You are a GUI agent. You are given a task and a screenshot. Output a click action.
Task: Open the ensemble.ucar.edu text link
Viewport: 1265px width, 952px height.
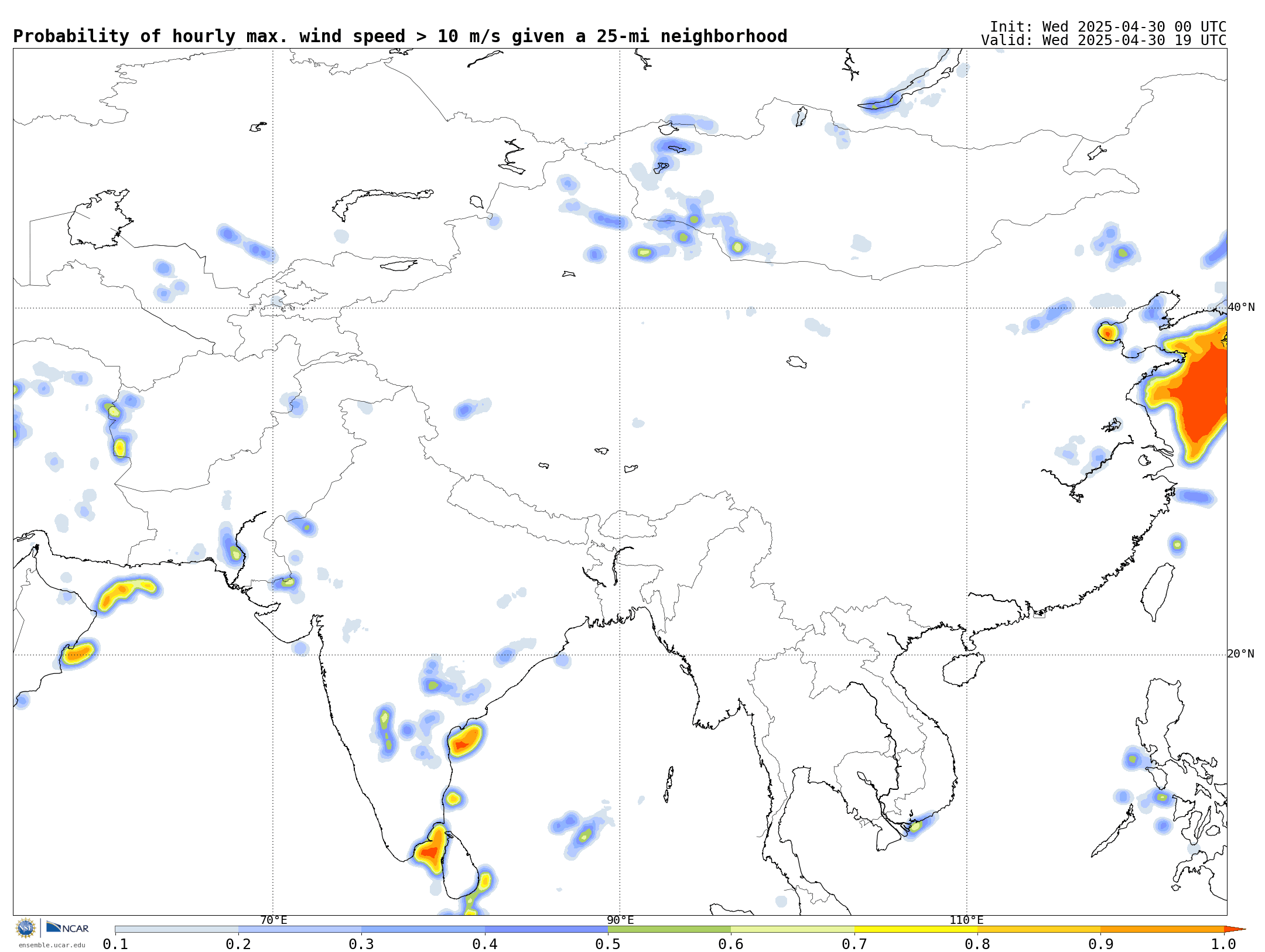click(x=52, y=945)
